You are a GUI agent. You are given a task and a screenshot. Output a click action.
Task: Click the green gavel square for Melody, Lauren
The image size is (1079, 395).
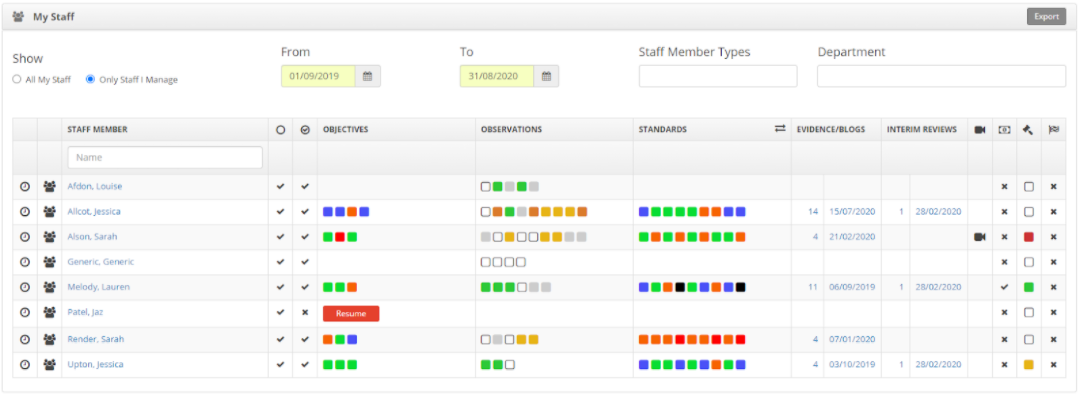coord(1029,287)
